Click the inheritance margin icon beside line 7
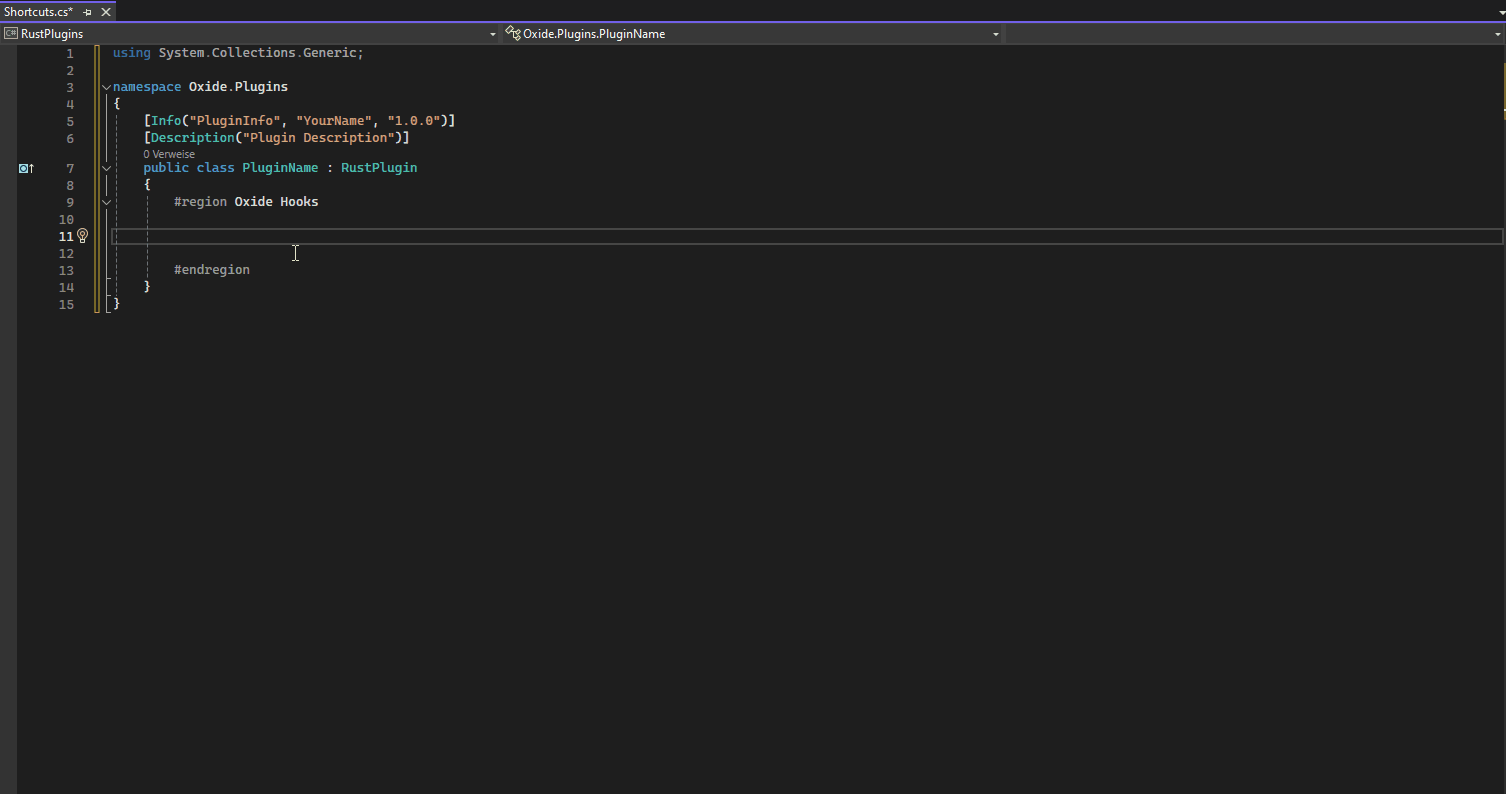 [26, 168]
